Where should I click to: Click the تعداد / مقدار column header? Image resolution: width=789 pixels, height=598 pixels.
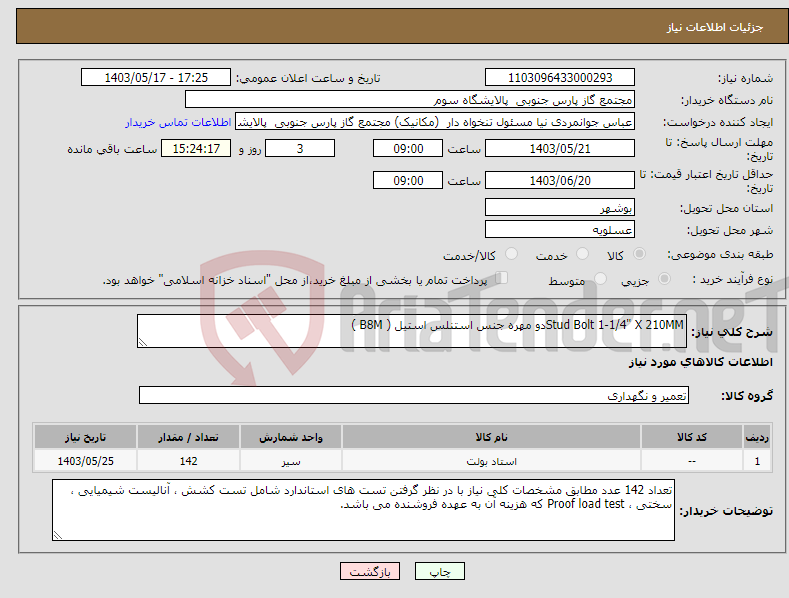188,437
